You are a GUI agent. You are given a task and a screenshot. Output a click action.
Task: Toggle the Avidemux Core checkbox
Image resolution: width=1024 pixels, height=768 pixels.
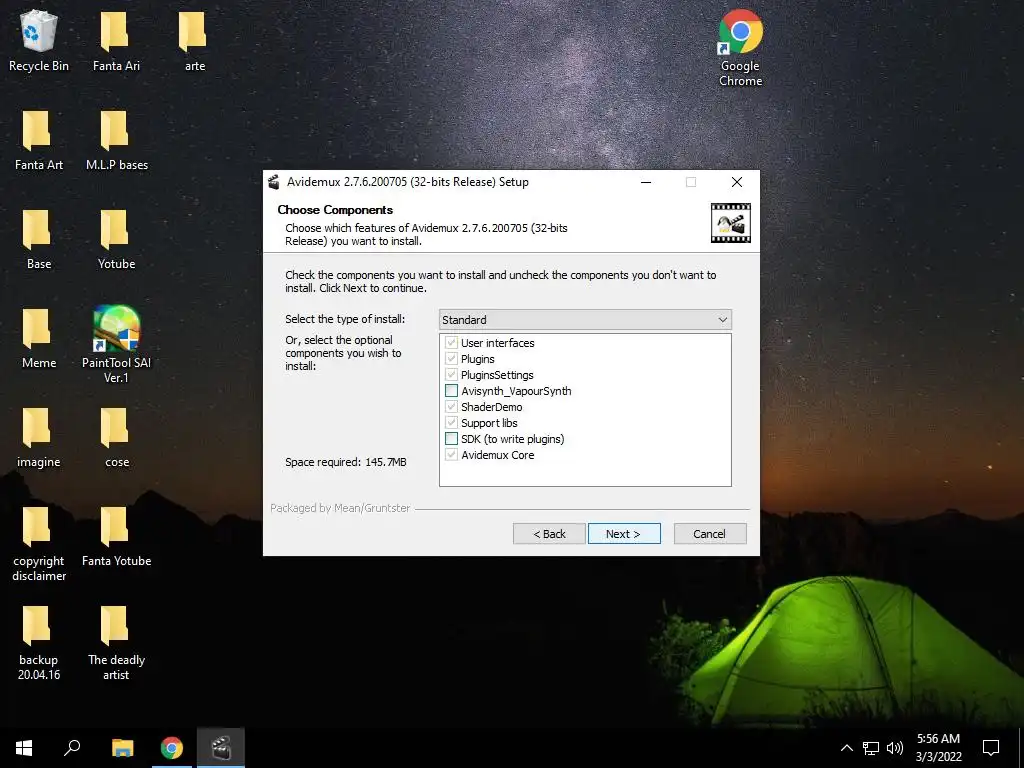(x=451, y=455)
